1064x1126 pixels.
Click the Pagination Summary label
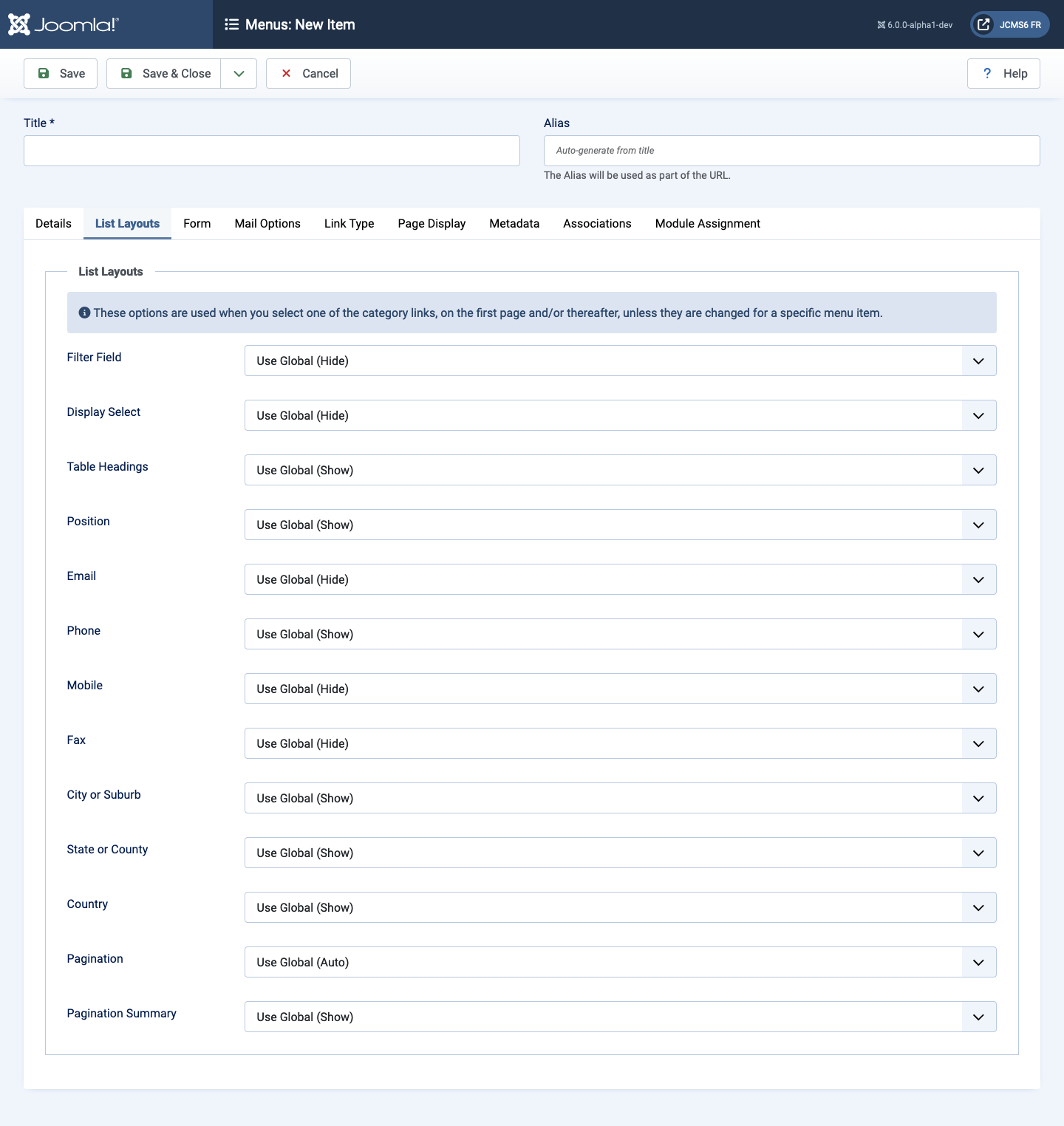pyautogui.click(x=121, y=1013)
